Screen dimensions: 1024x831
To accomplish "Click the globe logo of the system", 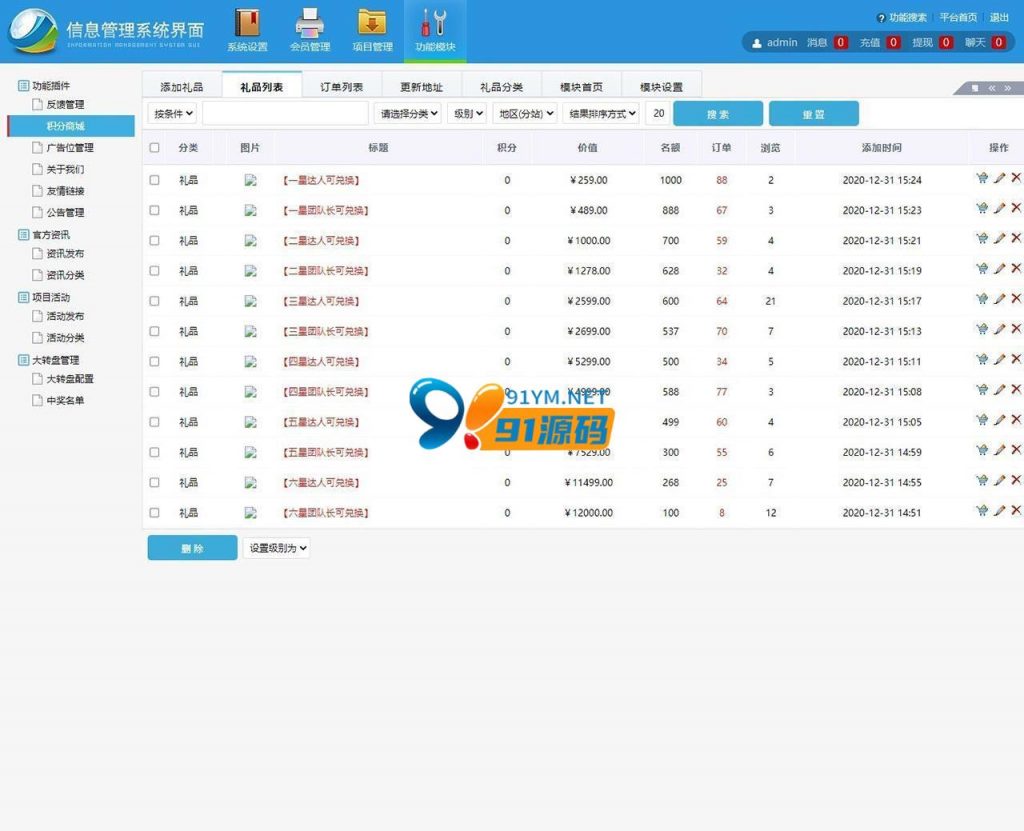I will (33, 30).
